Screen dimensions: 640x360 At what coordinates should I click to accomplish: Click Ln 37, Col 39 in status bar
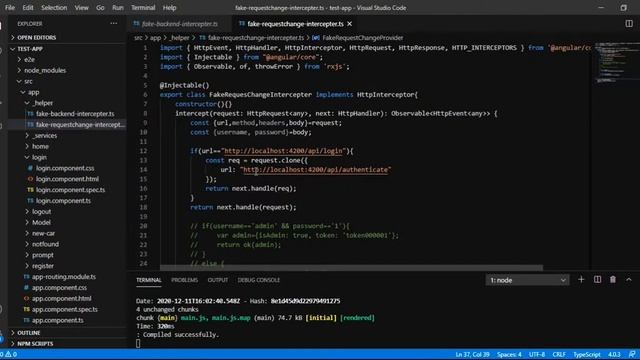tap(472, 354)
